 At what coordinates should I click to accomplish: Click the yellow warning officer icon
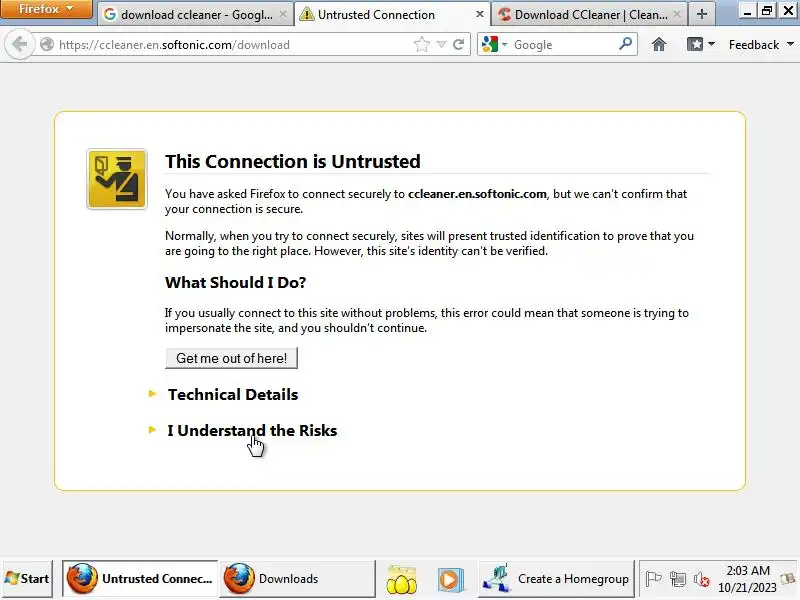(117, 179)
